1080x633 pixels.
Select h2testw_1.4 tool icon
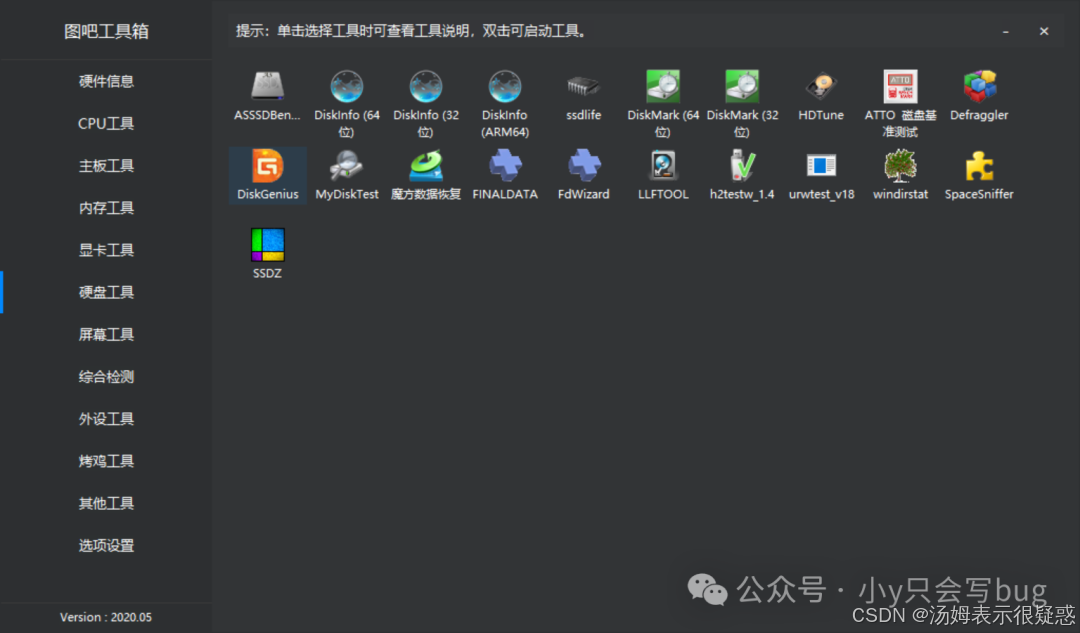[742, 166]
